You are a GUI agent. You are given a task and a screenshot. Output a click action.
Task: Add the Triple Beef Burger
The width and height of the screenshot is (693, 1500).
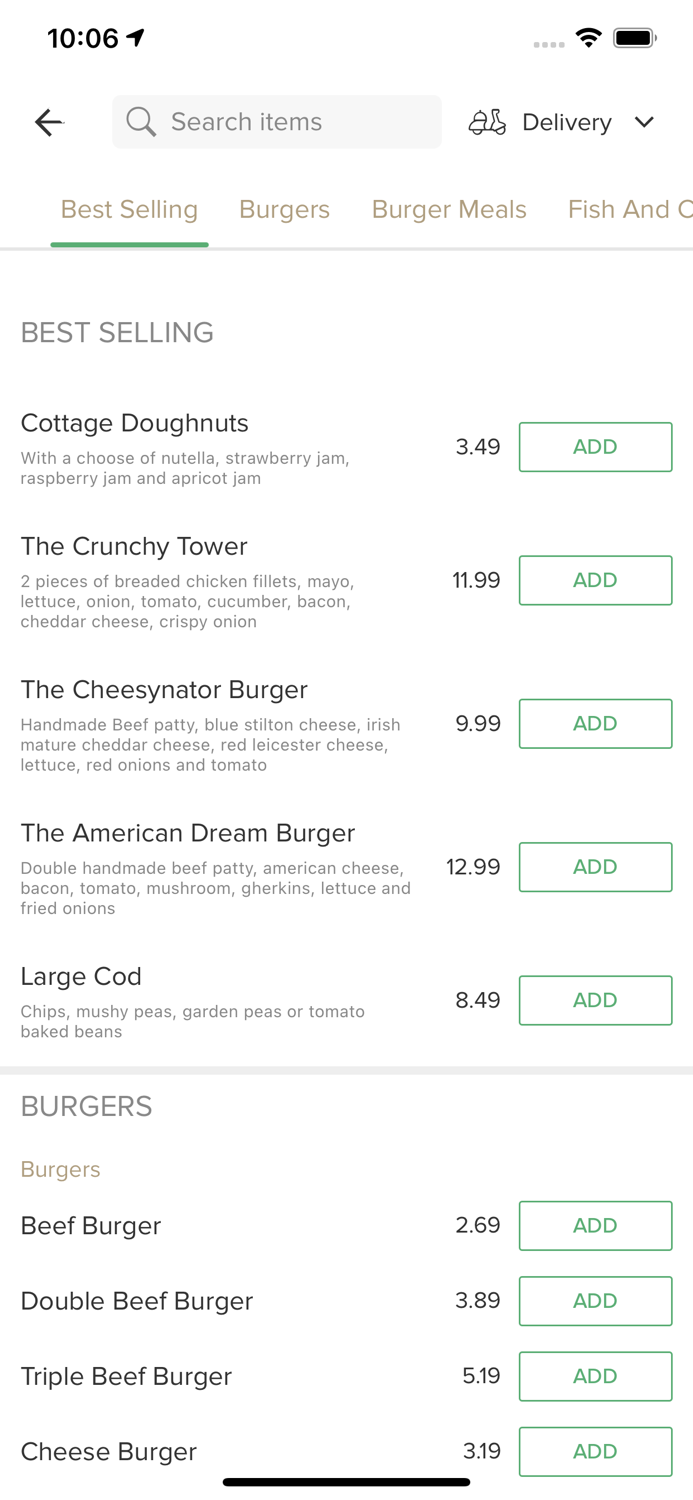click(x=595, y=1376)
